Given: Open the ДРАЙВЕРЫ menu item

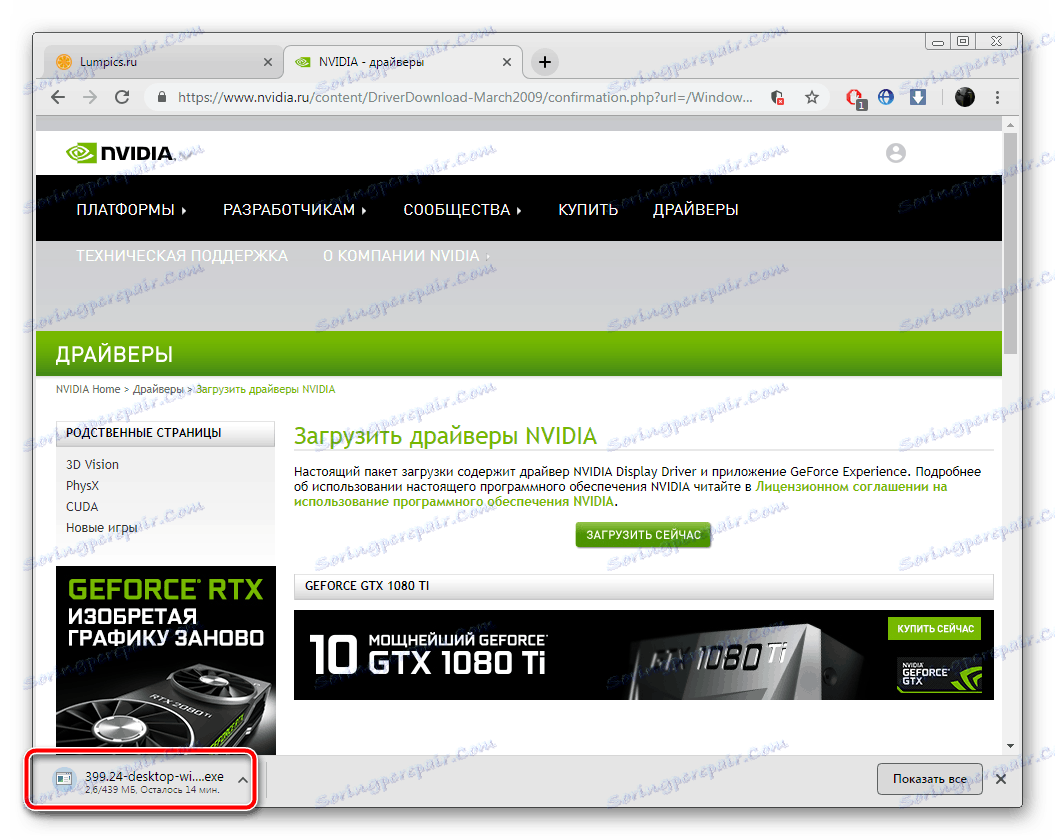Looking at the screenshot, I should click(696, 210).
